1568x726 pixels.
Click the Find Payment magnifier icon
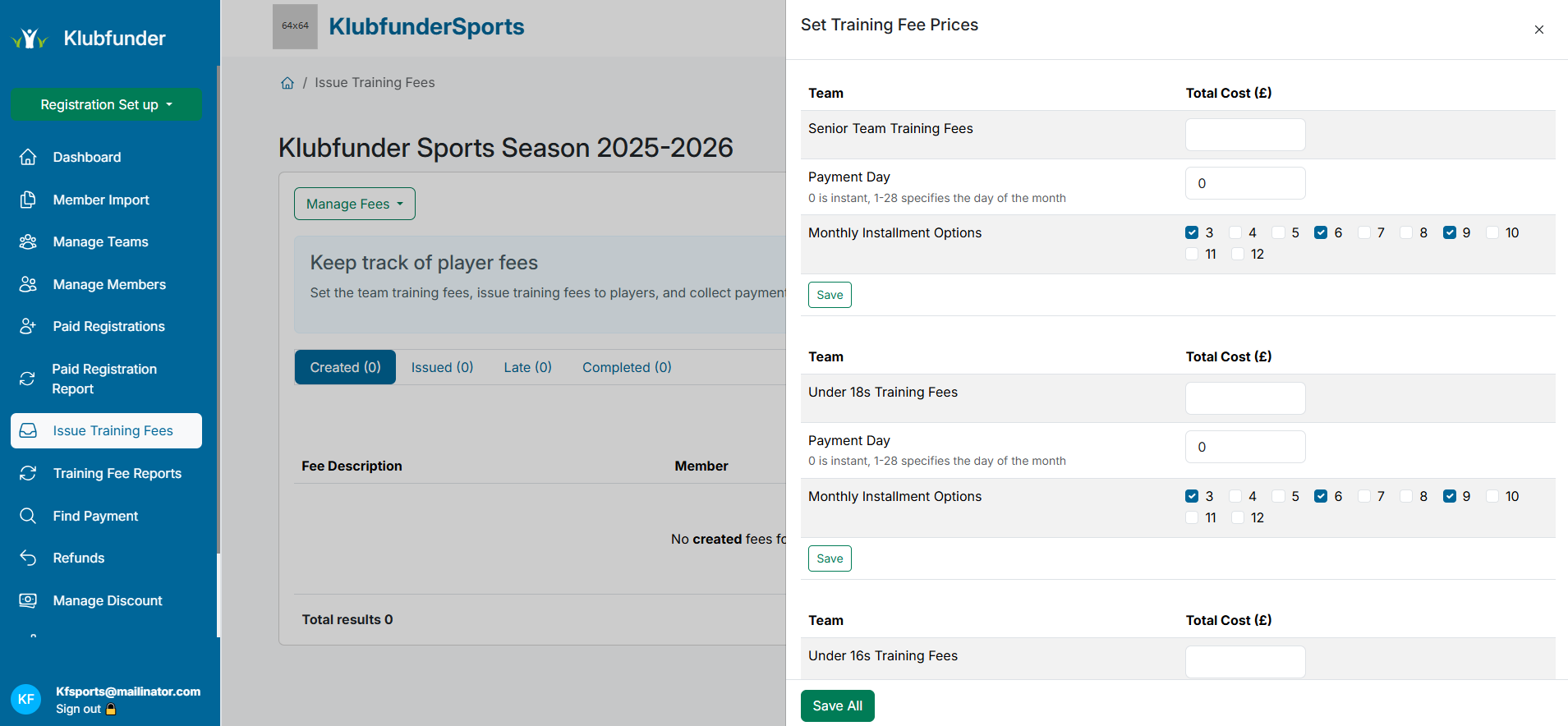click(28, 516)
